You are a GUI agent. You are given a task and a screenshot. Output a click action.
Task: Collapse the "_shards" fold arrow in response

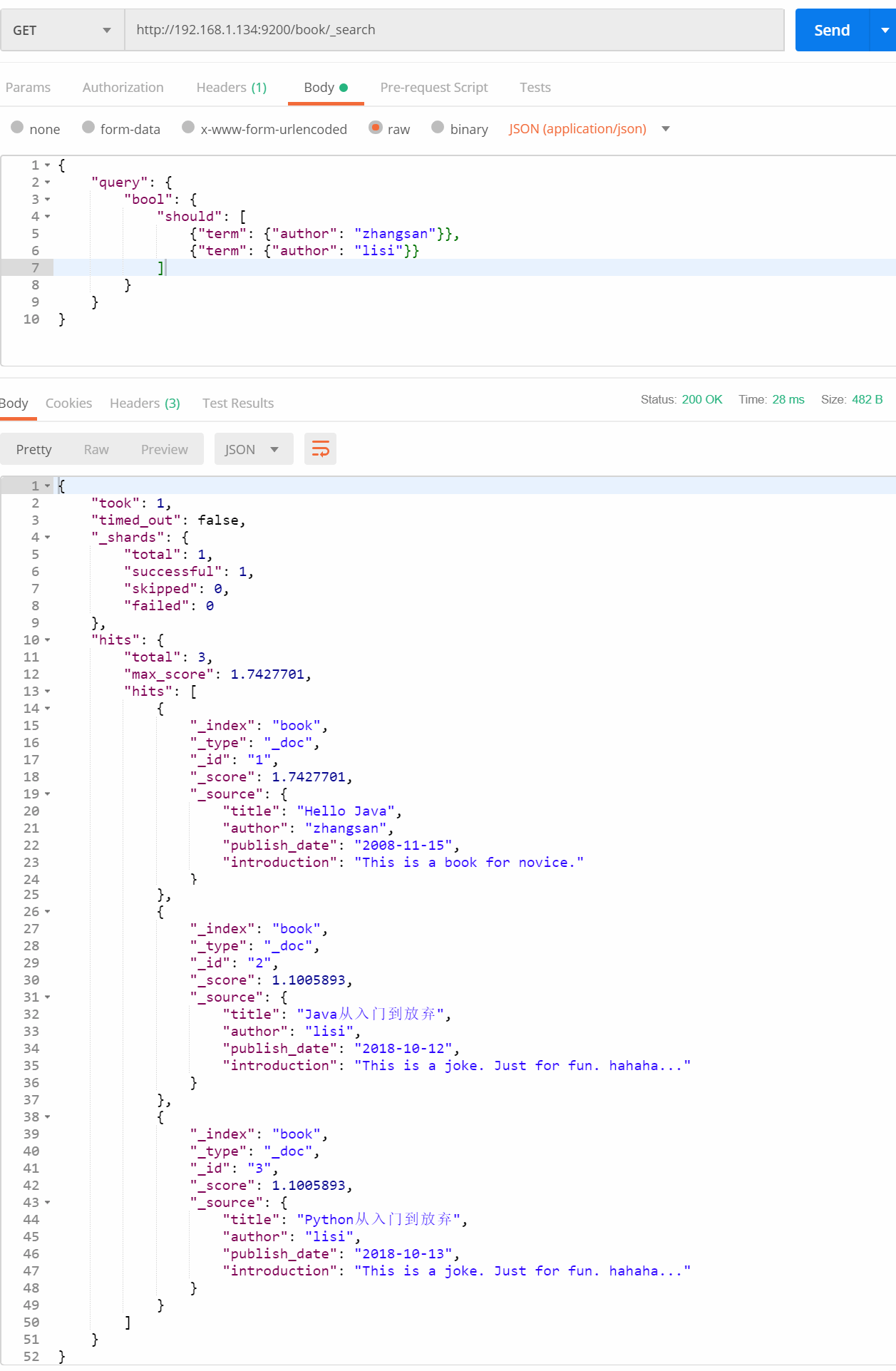pos(48,538)
